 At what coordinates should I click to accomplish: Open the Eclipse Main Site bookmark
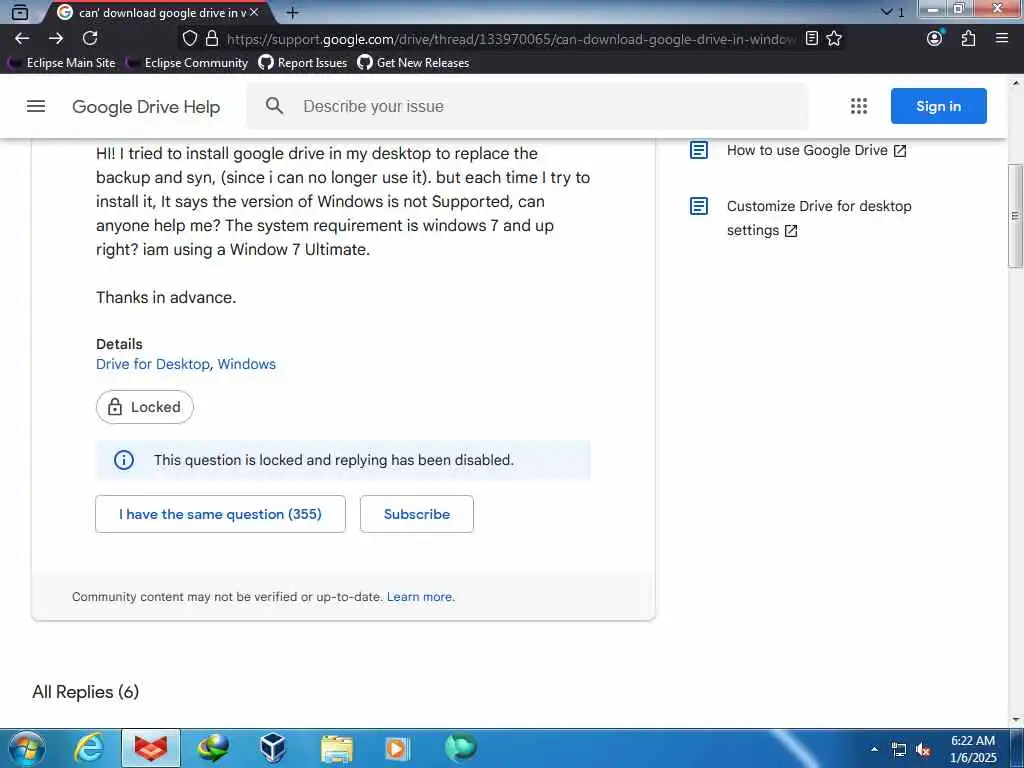[x=61, y=63]
